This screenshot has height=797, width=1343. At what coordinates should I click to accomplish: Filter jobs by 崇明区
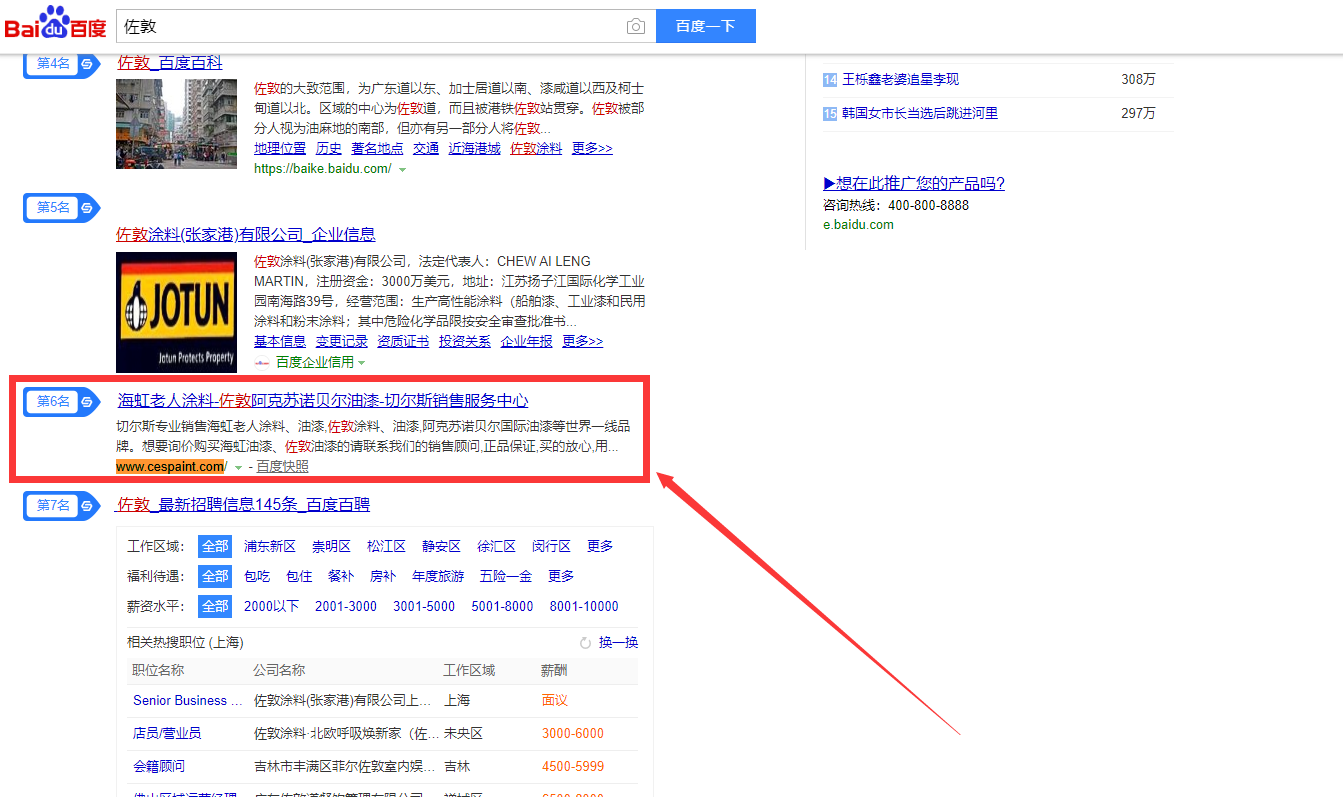[x=331, y=546]
